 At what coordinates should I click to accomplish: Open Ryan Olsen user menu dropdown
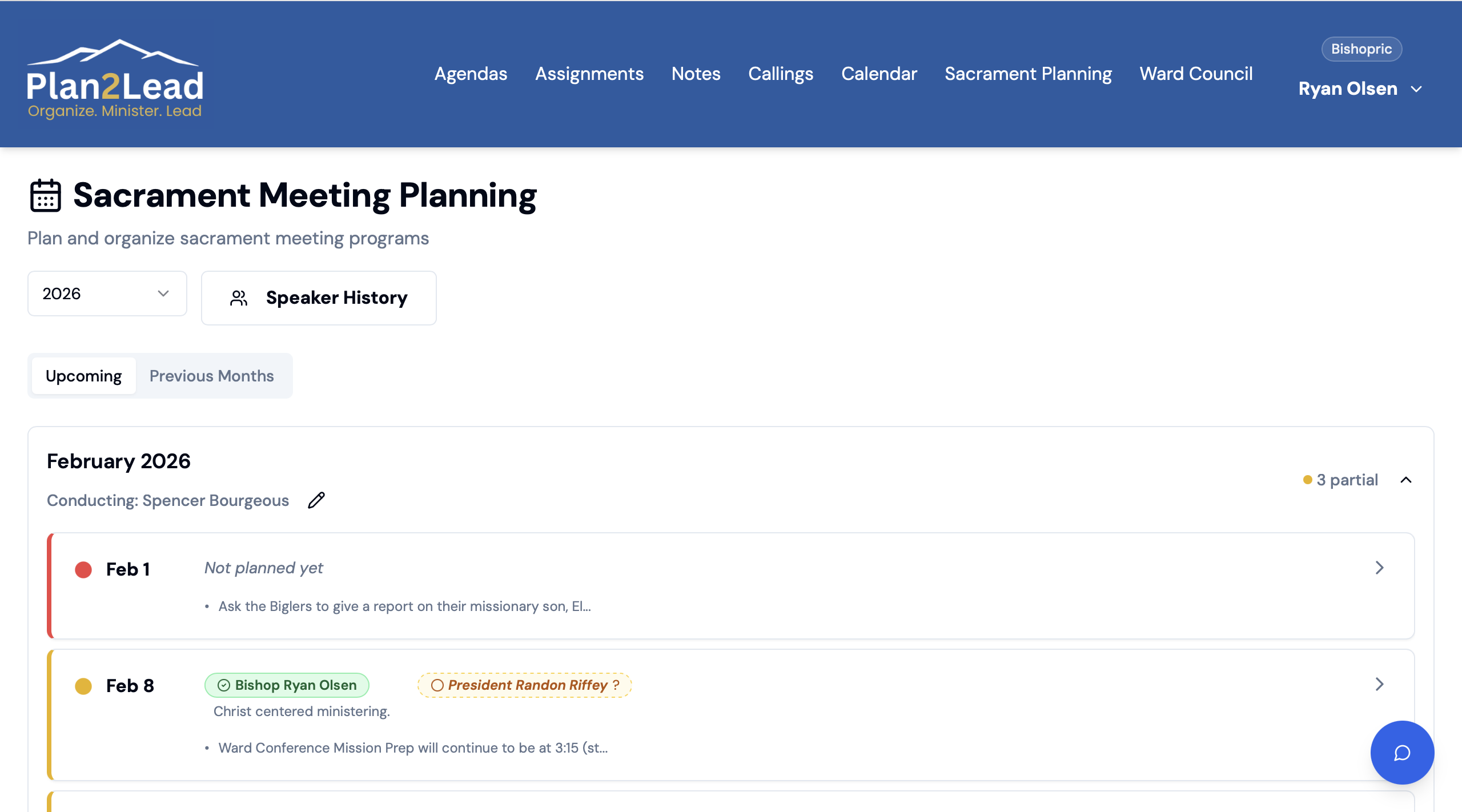1359,89
